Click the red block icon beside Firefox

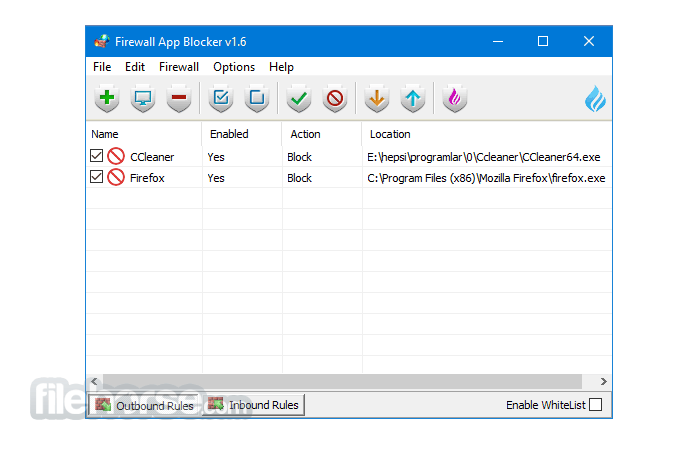point(116,177)
